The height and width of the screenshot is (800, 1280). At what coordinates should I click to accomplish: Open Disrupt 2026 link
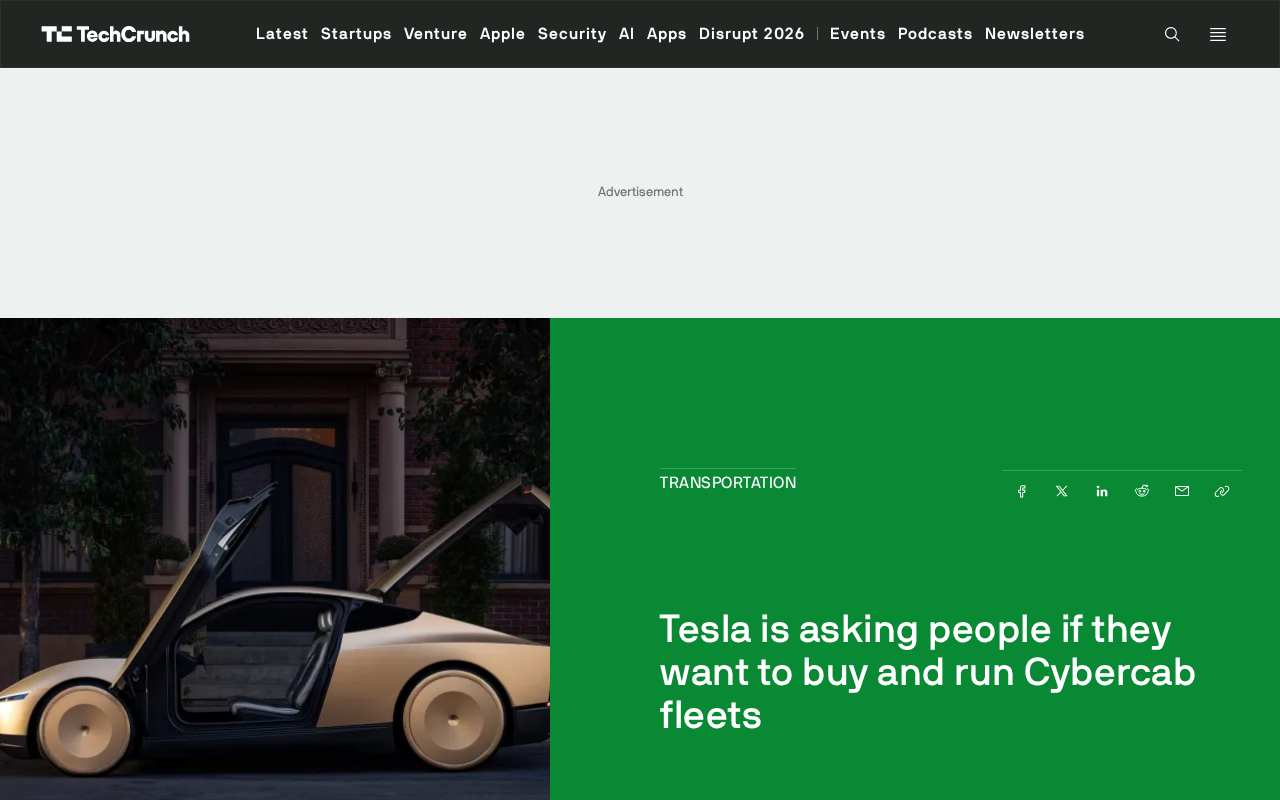(x=752, y=34)
